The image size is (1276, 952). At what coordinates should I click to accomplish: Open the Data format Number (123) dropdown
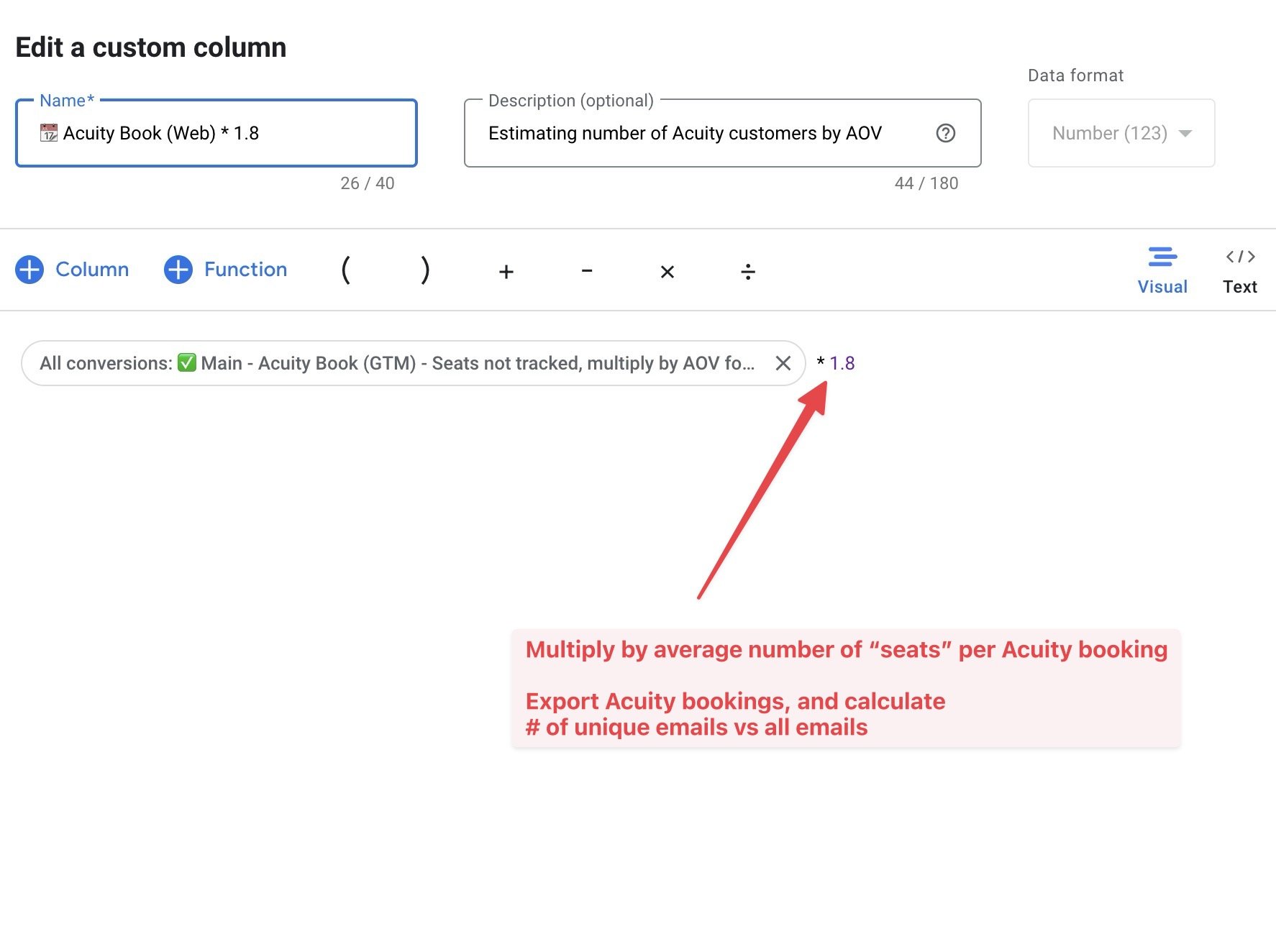click(x=1121, y=133)
